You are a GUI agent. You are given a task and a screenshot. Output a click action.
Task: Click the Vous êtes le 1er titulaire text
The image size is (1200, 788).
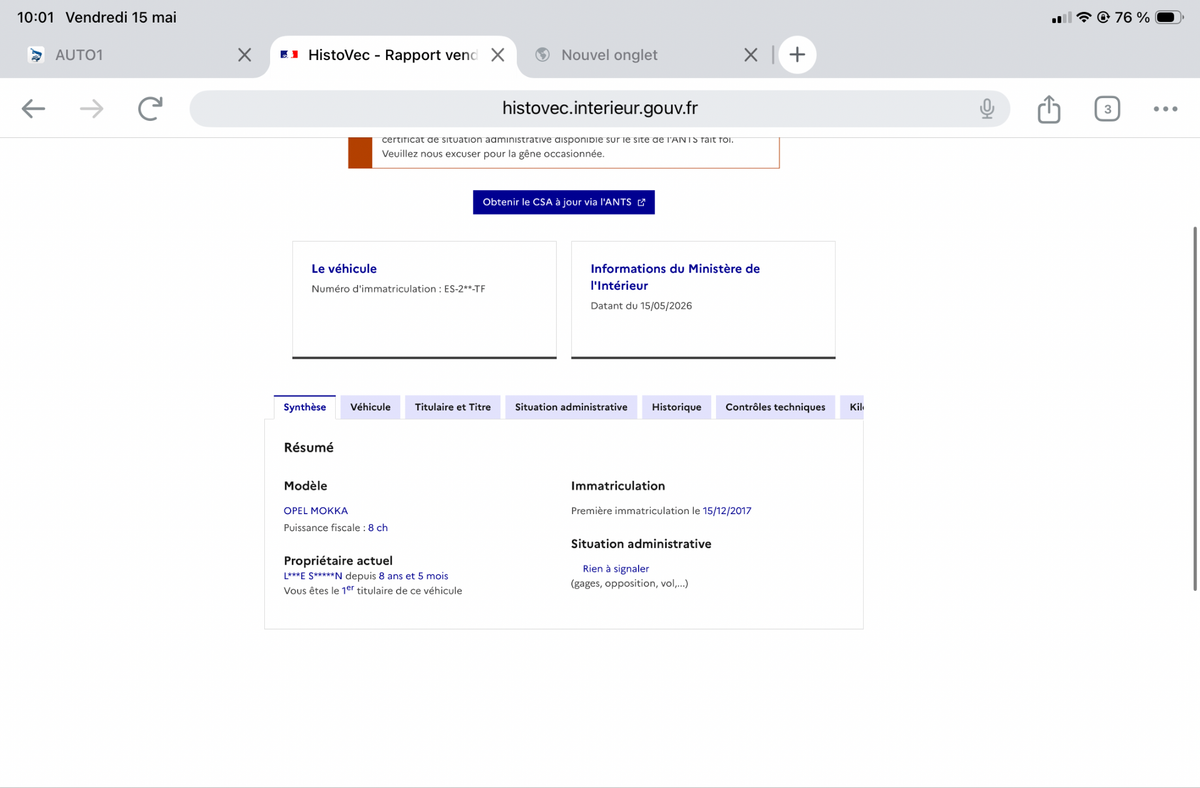(x=373, y=590)
